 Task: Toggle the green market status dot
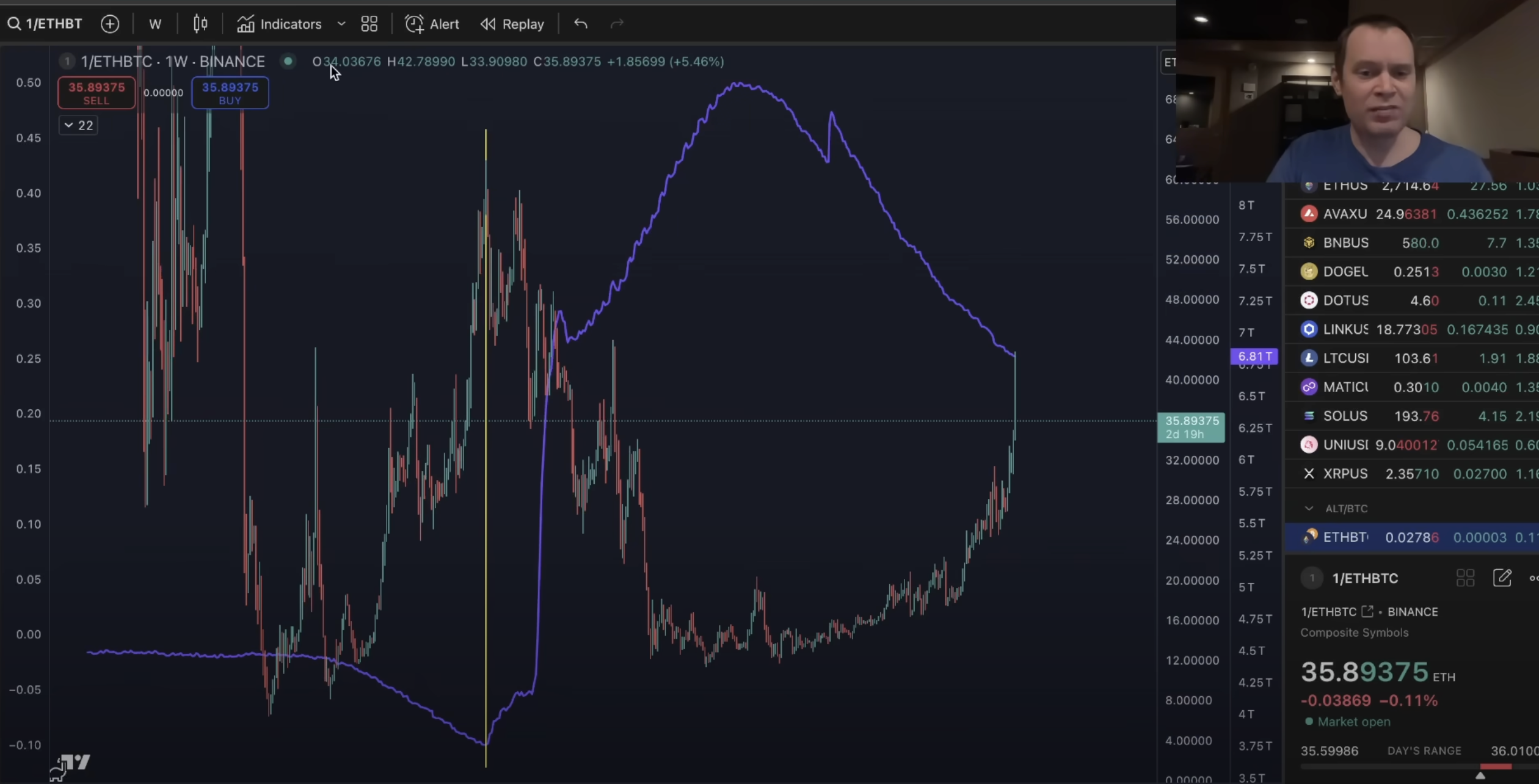[288, 61]
